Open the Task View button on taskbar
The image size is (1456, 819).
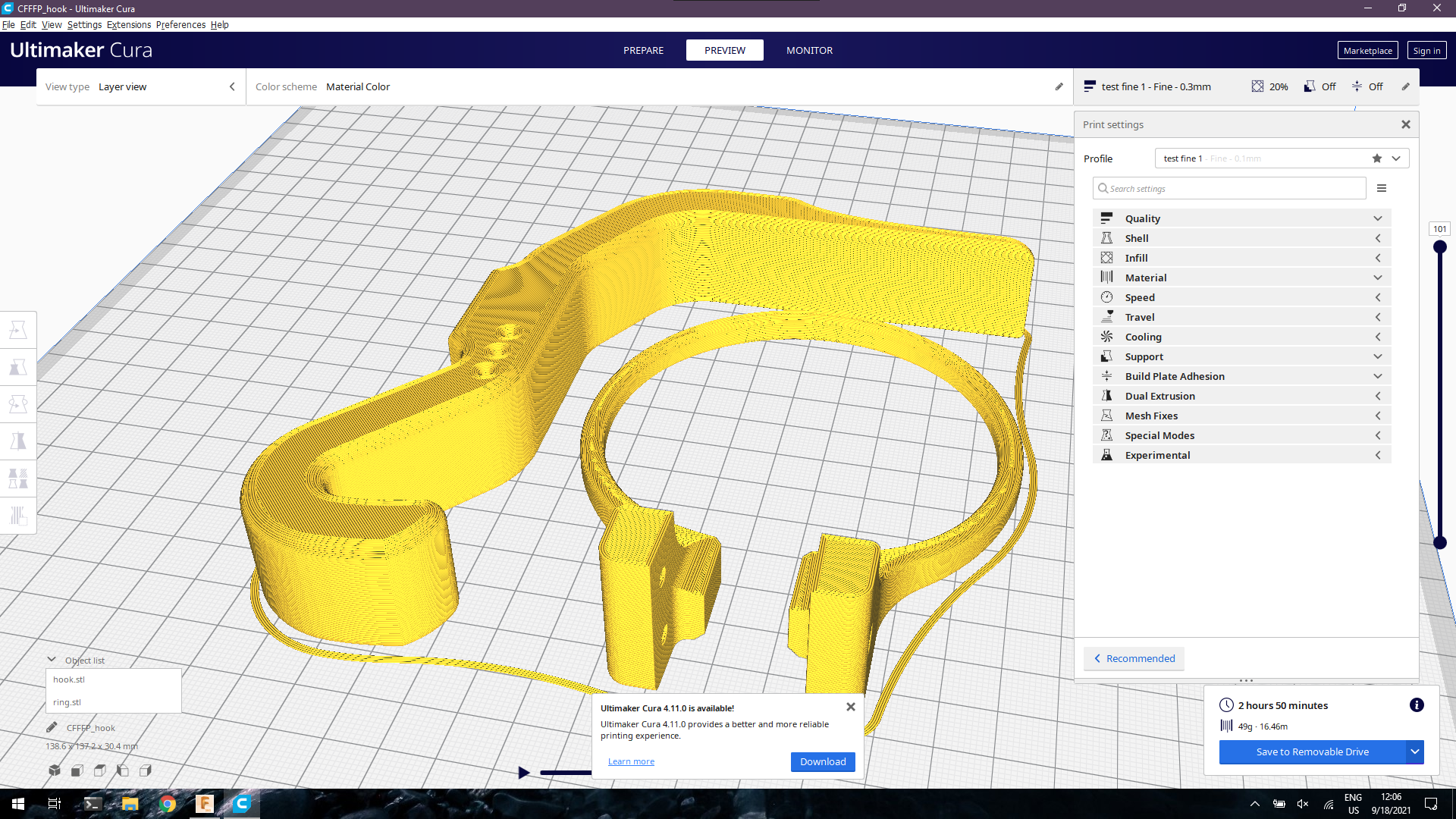(55, 804)
